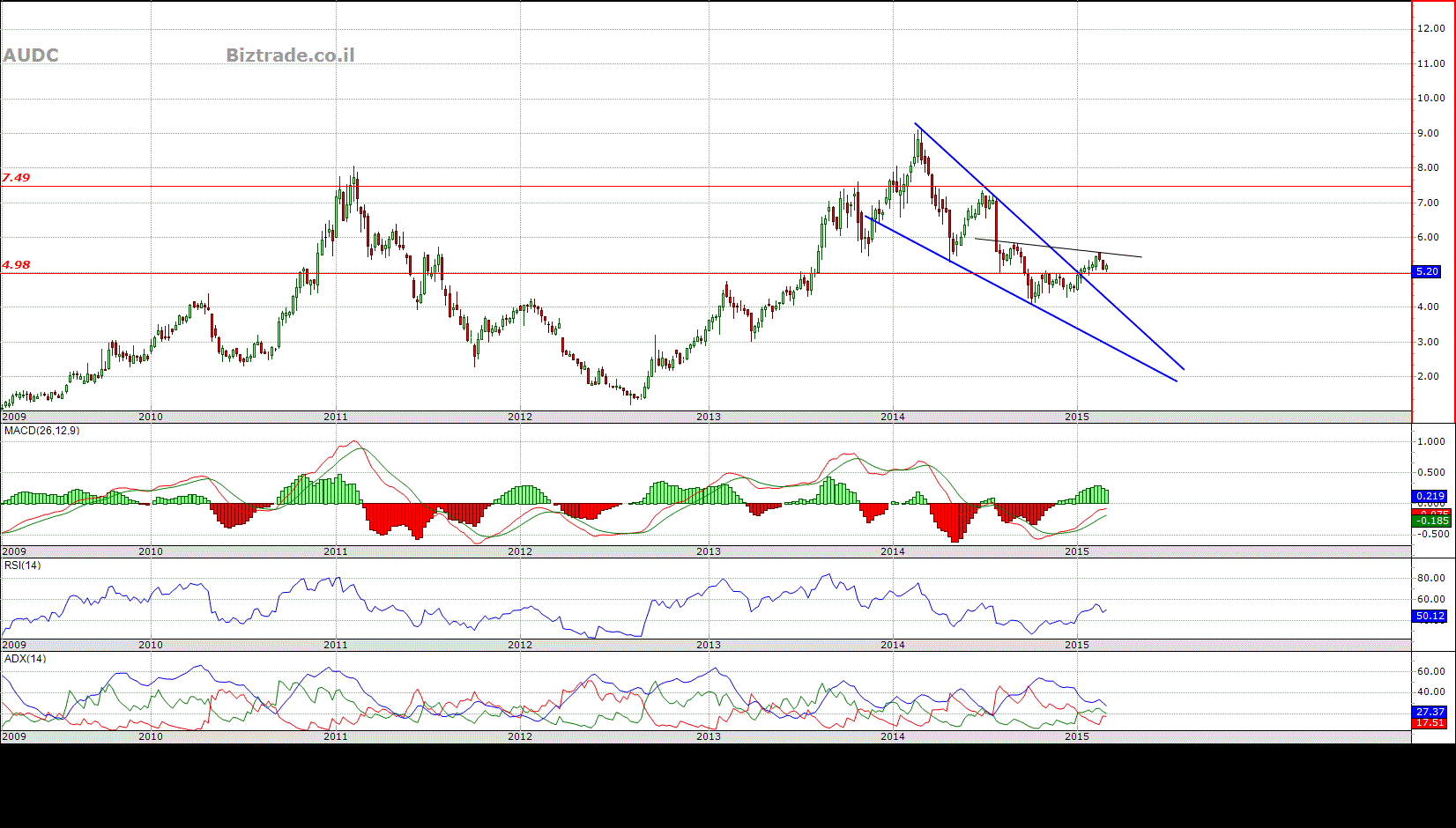Click the 80.00 RSI scale value
Viewport: 1456px width, 828px height.
click(x=1430, y=578)
